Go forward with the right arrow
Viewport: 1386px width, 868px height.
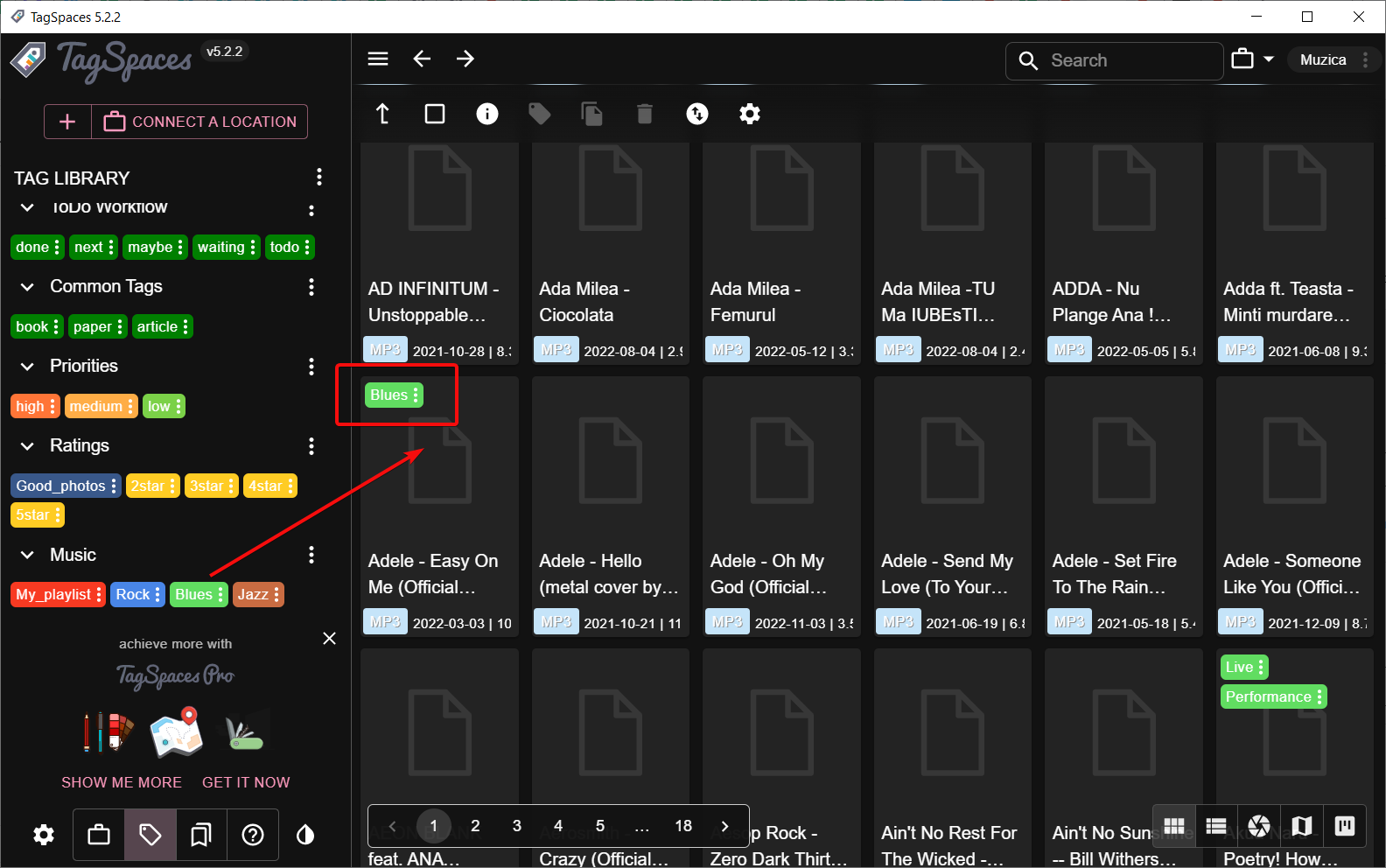(465, 59)
